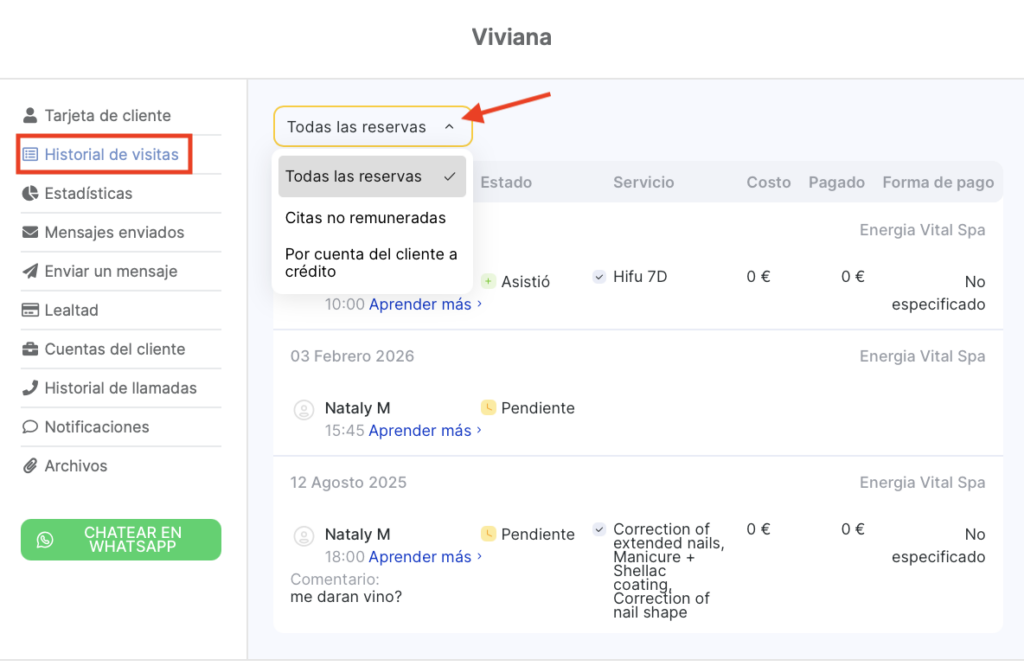
Task: Open Aprender más for 15:45 appointment
Action: click(420, 431)
